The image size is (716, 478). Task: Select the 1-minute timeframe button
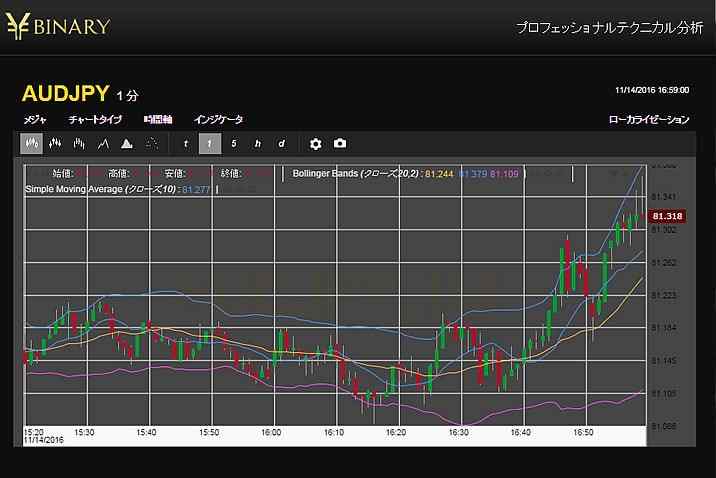click(x=210, y=143)
